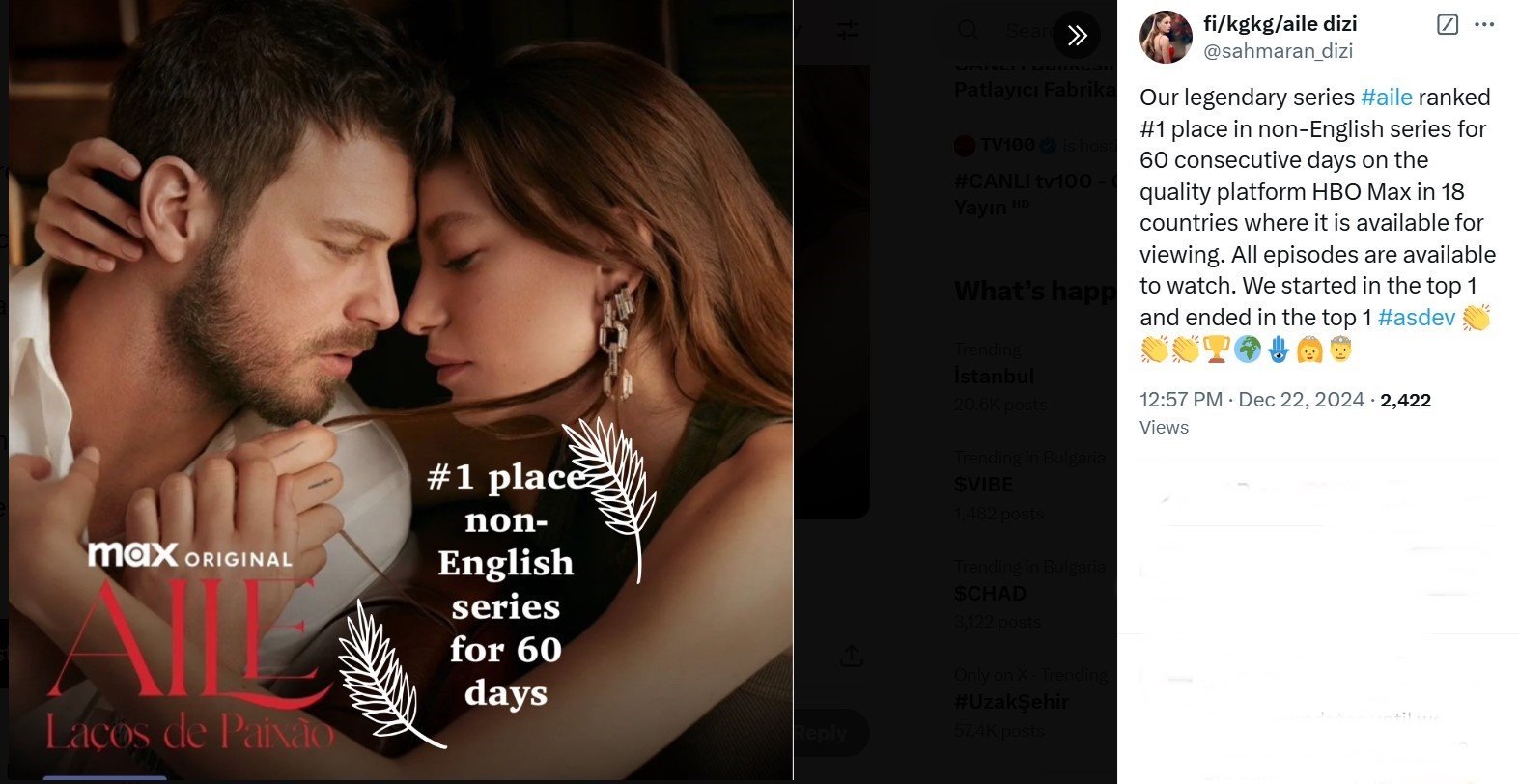This screenshot has width=1519, height=784.
Task: Collapse the sidebar with double-chevron icon
Action: point(1077,36)
